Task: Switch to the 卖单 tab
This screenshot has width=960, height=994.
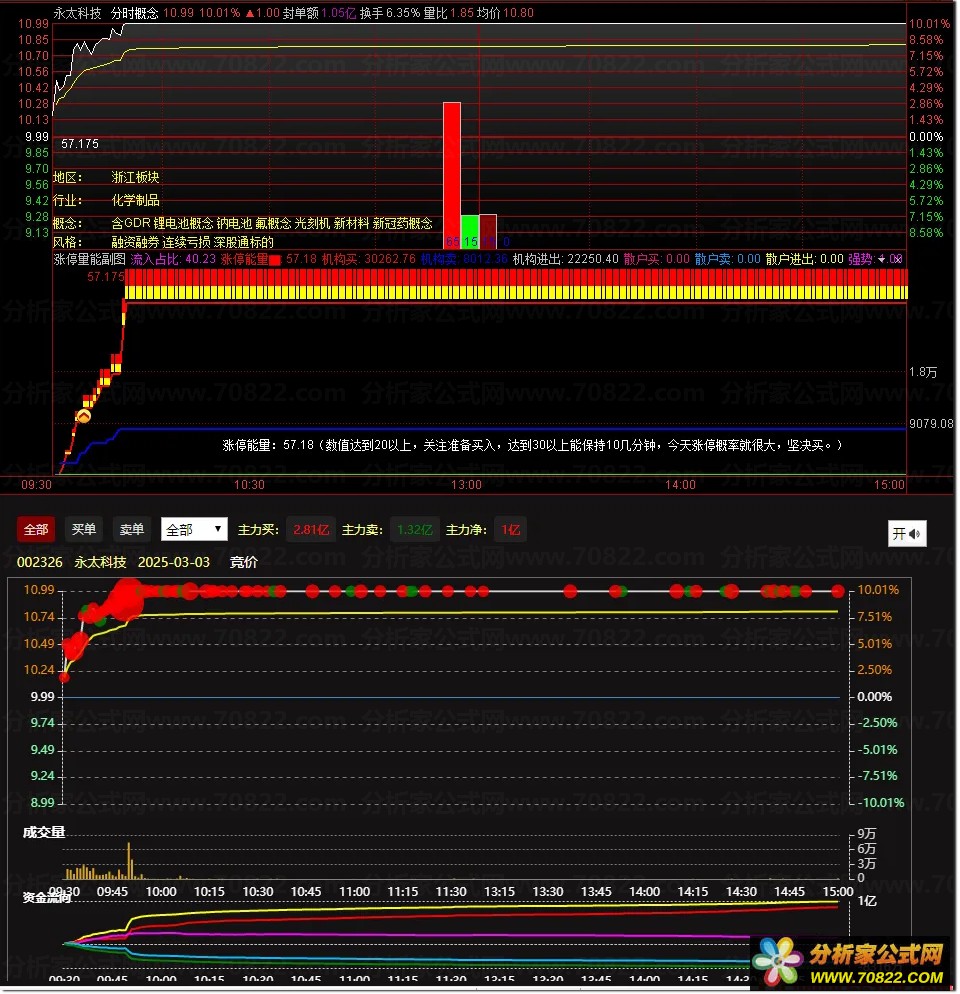Action: (x=131, y=529)
